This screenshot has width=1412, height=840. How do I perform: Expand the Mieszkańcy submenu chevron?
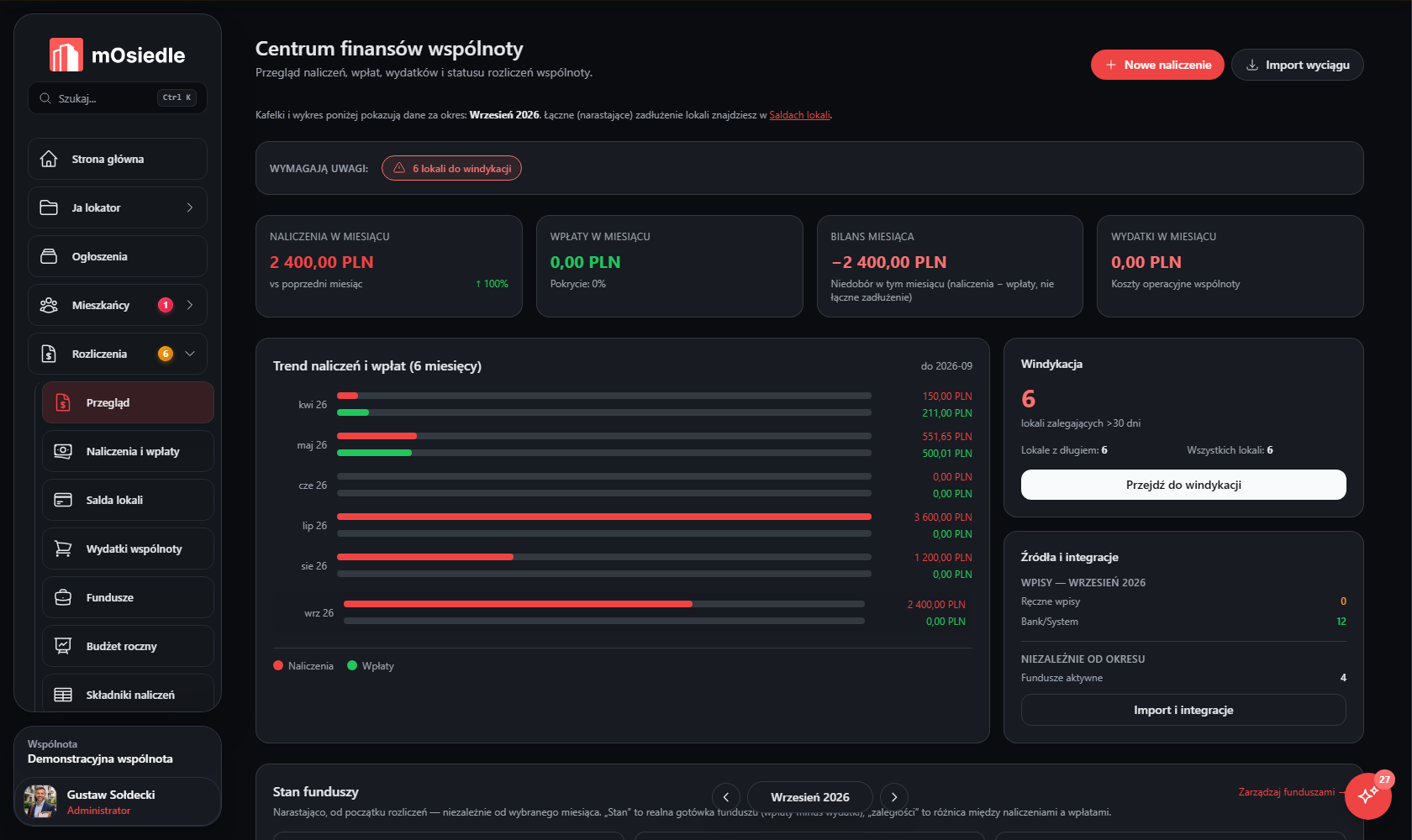190,305
